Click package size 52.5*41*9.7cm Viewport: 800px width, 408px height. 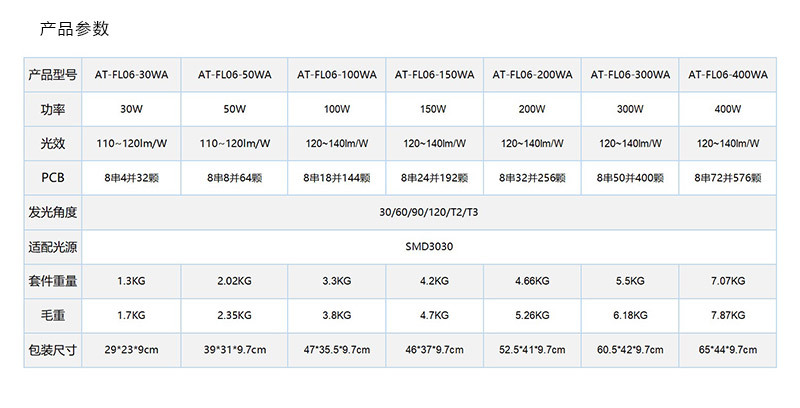pos(532,350)
